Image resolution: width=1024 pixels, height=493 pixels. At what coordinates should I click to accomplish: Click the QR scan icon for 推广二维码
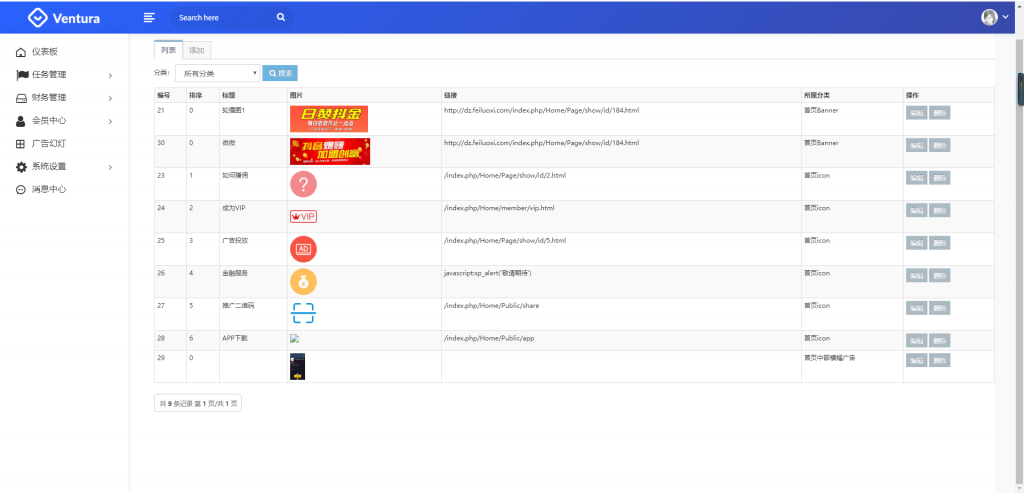[x=303, y=314]
